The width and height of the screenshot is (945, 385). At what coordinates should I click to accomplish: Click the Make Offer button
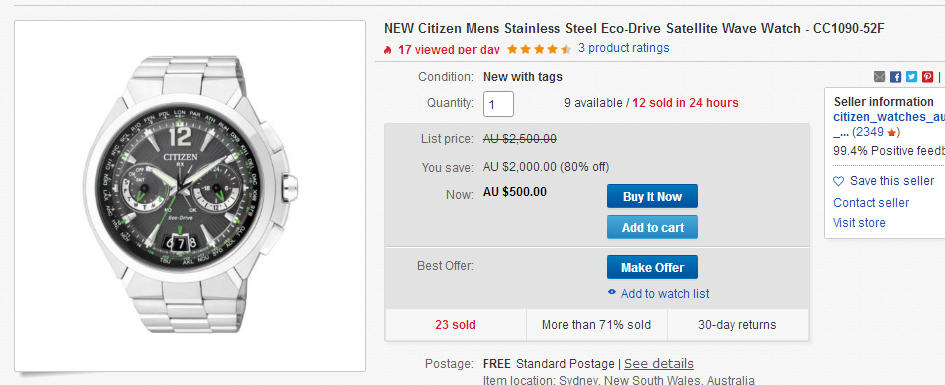click(x=652, y=268)
